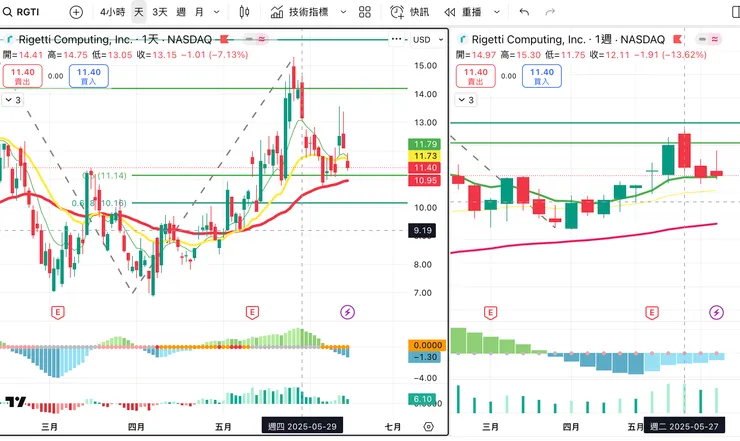The height and width of the screenshot is (441, 740).
Task: Expand dropdown arrow next to 重播
Action: tap(496, 12)
